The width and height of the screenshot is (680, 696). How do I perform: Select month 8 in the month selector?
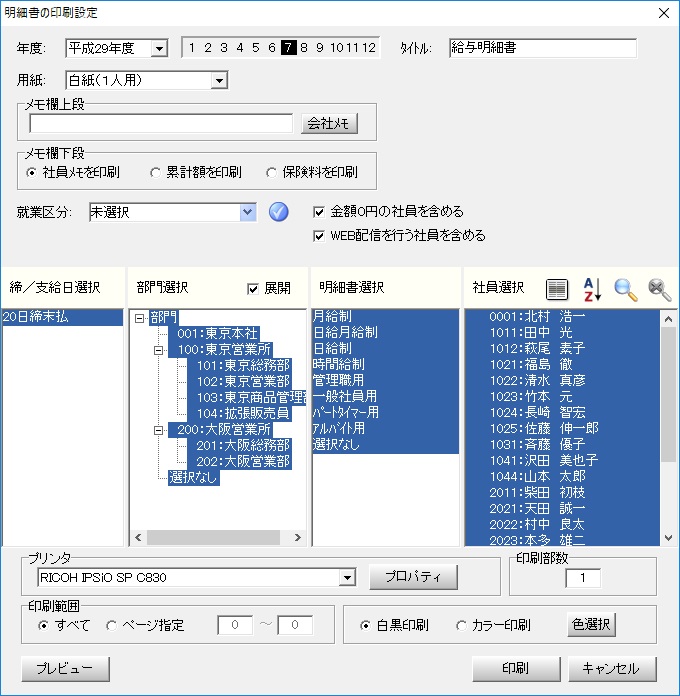click(304, 47)
